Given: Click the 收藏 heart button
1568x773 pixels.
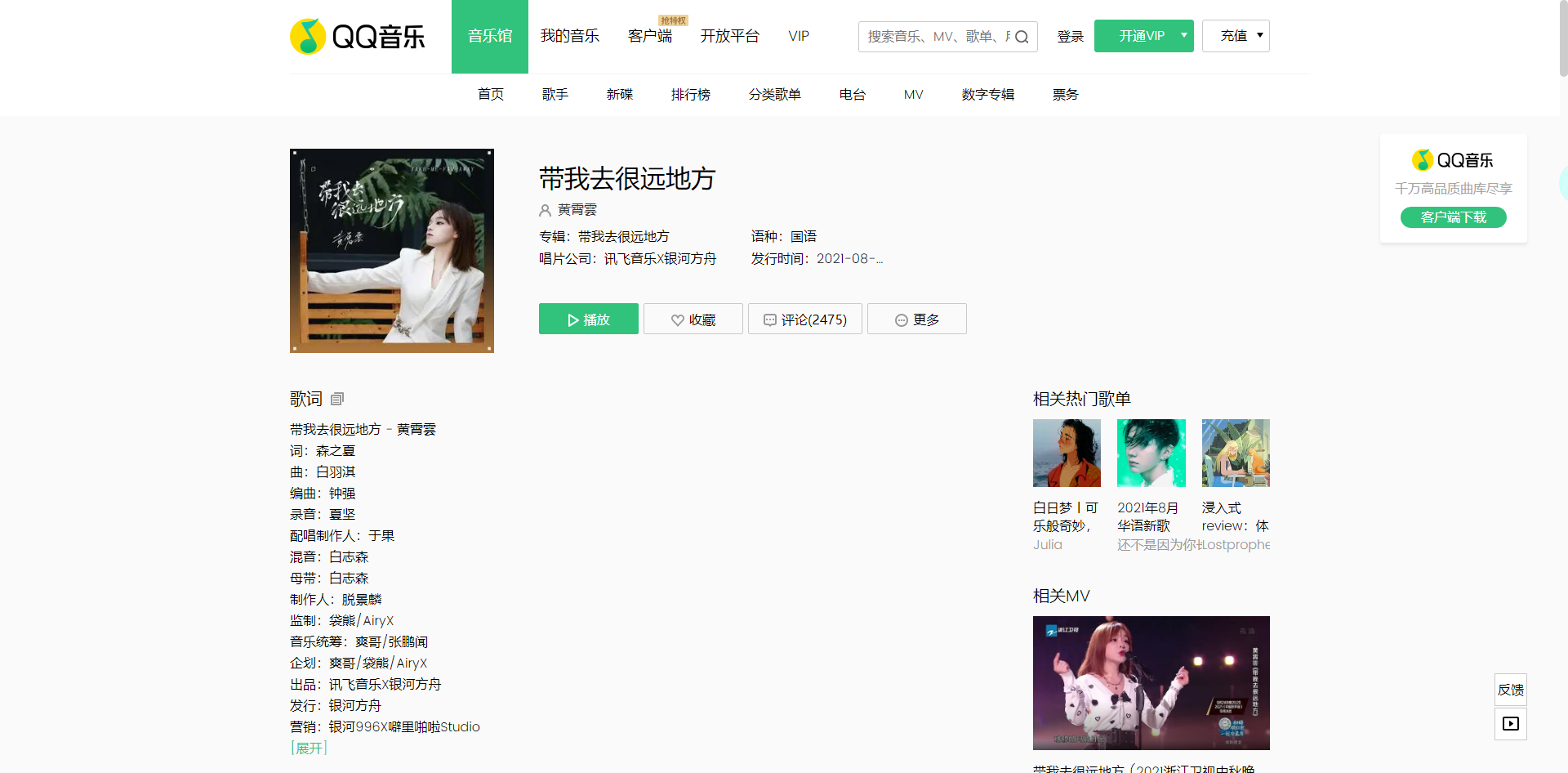Looking at the screenshot, I should click(x=693, y=319).
